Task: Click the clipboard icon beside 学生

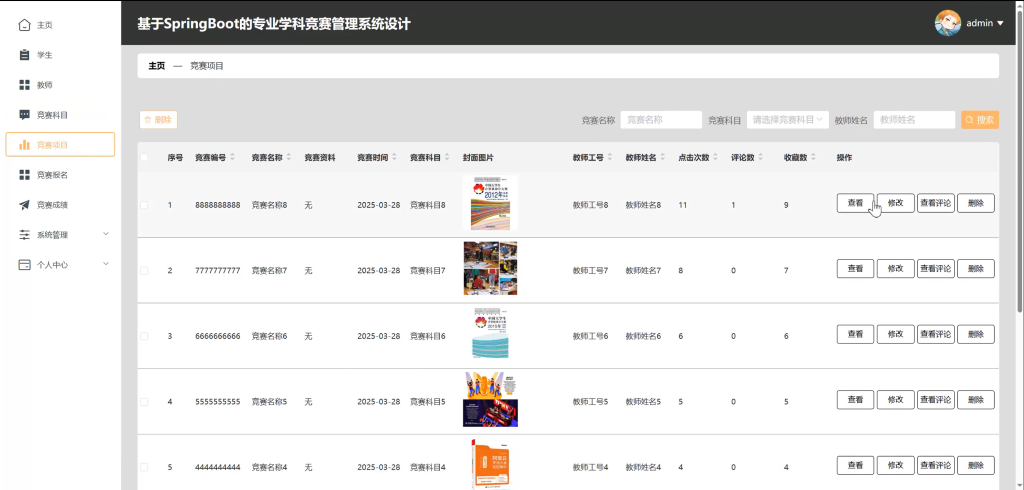Action: [x=24, y=55]
